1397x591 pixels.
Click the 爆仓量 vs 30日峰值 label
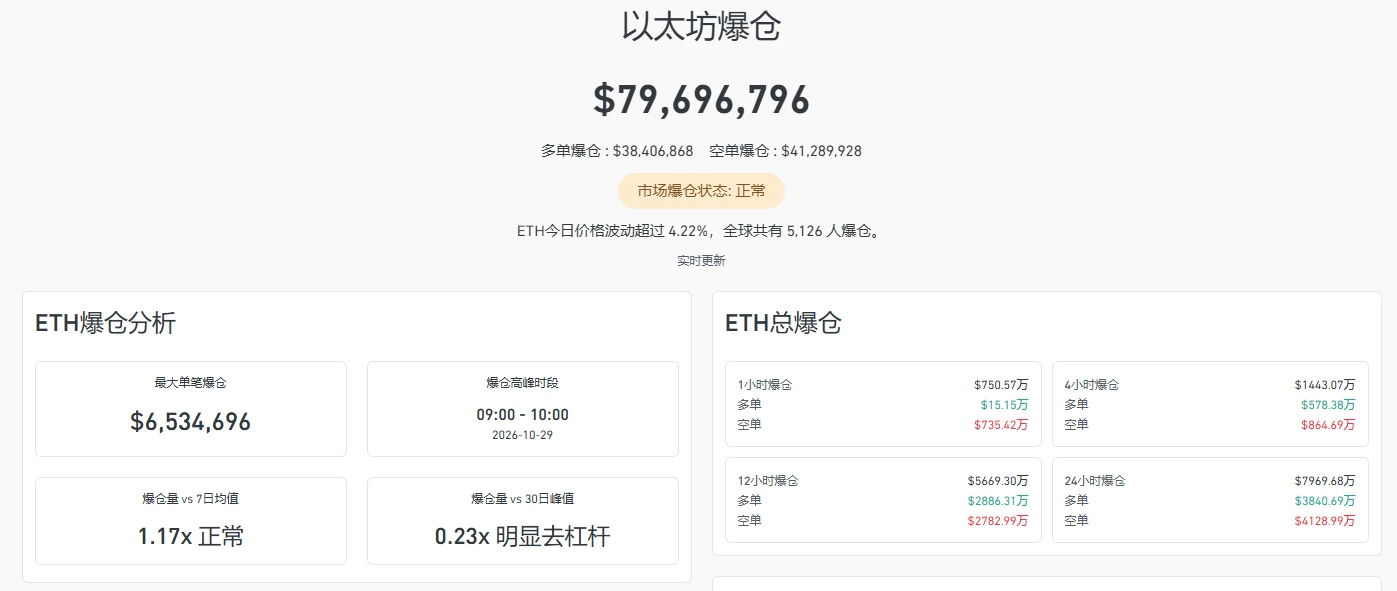pos(522,499)
